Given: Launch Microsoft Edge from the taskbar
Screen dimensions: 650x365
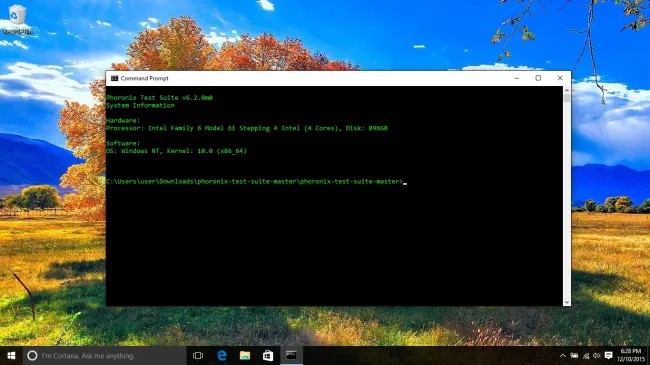Looking at the screenshot, I should coord(222,355).
